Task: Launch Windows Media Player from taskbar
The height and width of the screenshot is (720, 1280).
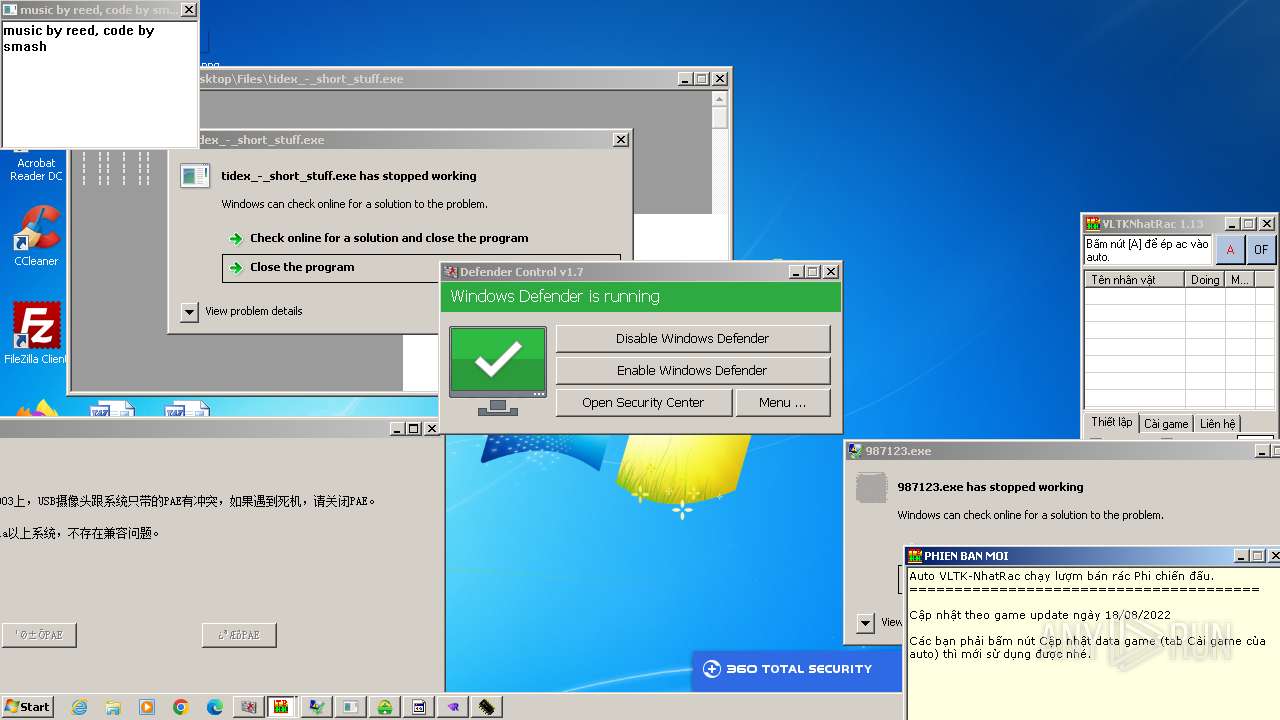Action: click(147, 707)
